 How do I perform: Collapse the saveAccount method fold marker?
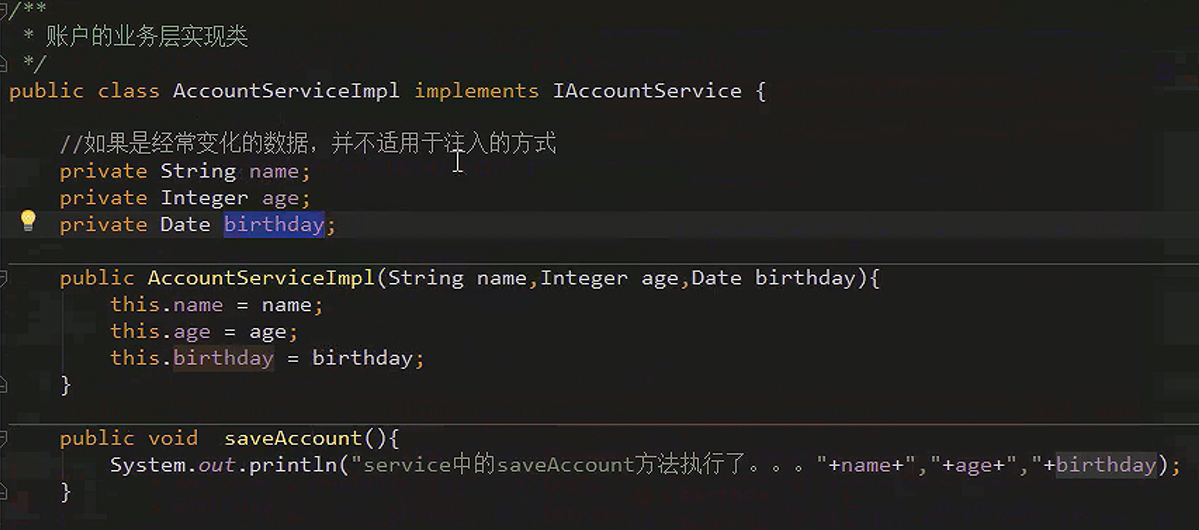[3, 439]
